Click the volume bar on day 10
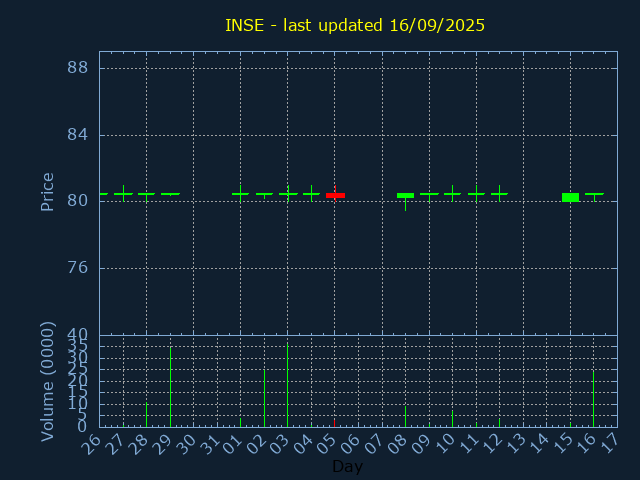The width and height of the screenshot is (640, 480). (452, 419)
